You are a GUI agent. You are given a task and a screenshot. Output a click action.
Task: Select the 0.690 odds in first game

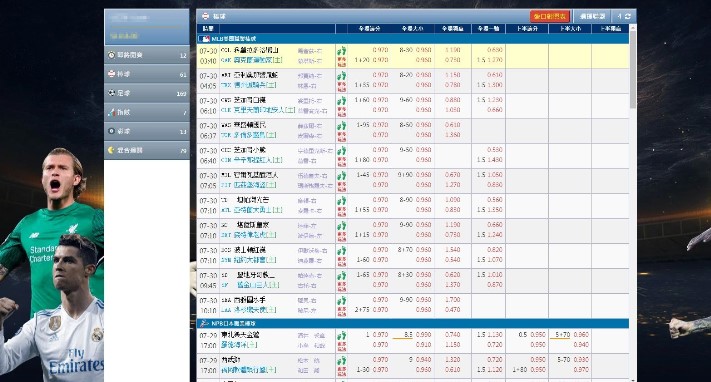495,50
